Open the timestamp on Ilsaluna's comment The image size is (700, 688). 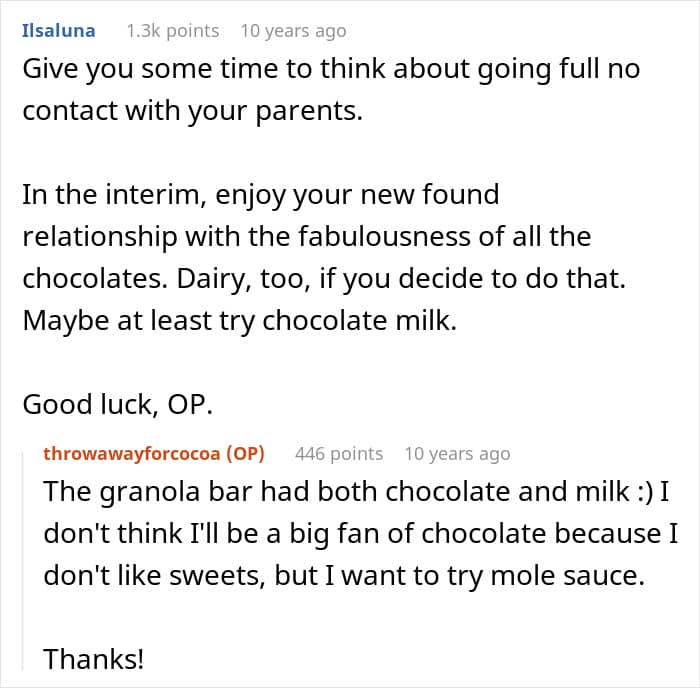pyautogui.click(x=293, y=30)
